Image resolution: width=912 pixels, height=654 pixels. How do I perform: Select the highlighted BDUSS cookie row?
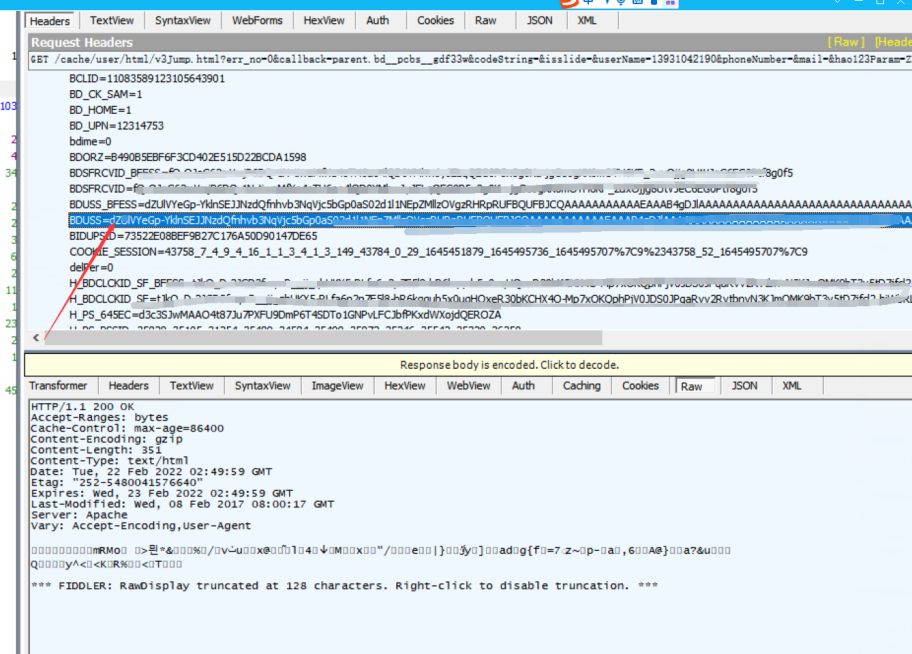(490, 221)
